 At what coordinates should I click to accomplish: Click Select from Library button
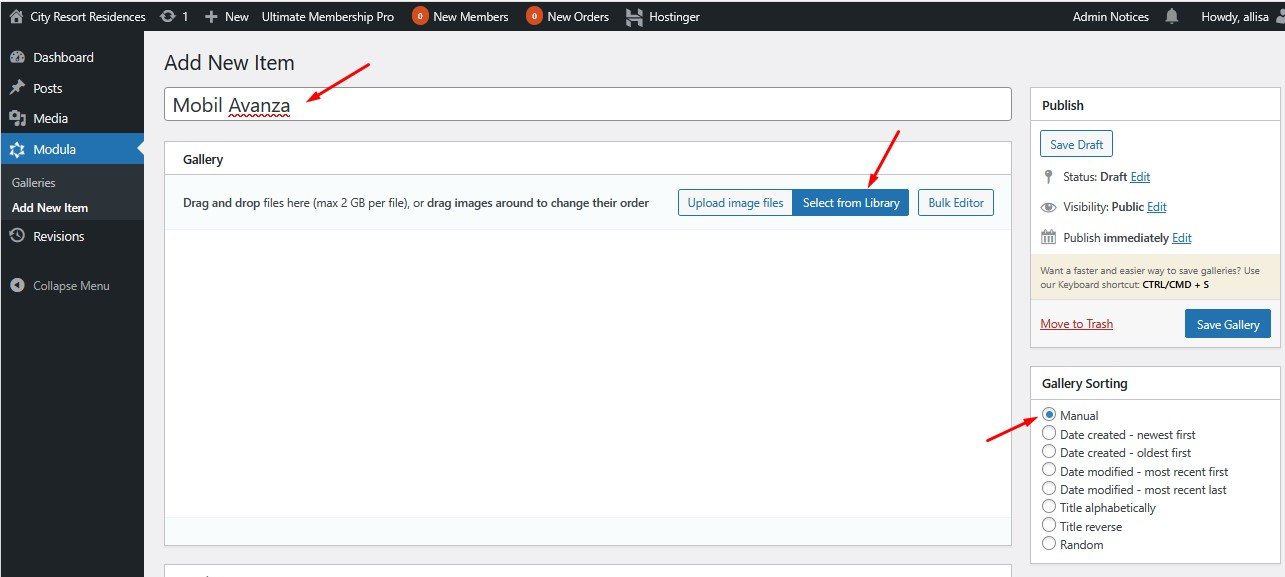[x=850, y=203]
